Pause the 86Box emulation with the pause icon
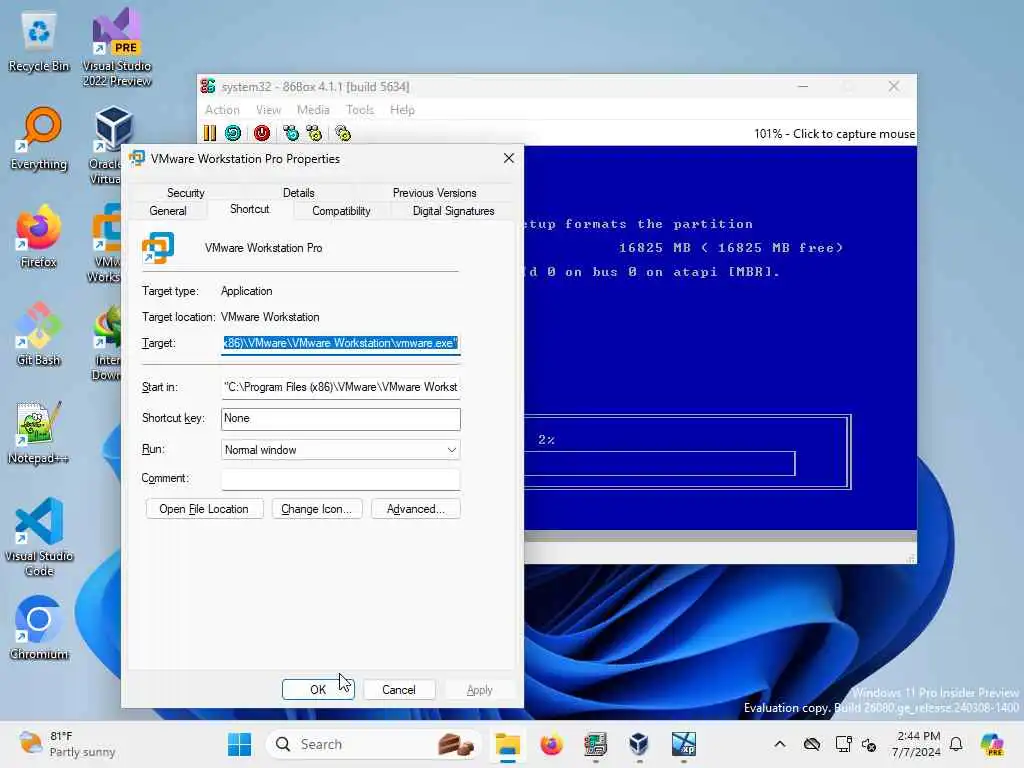Viewport: 1024px width, 768px height. pos(210,133)
